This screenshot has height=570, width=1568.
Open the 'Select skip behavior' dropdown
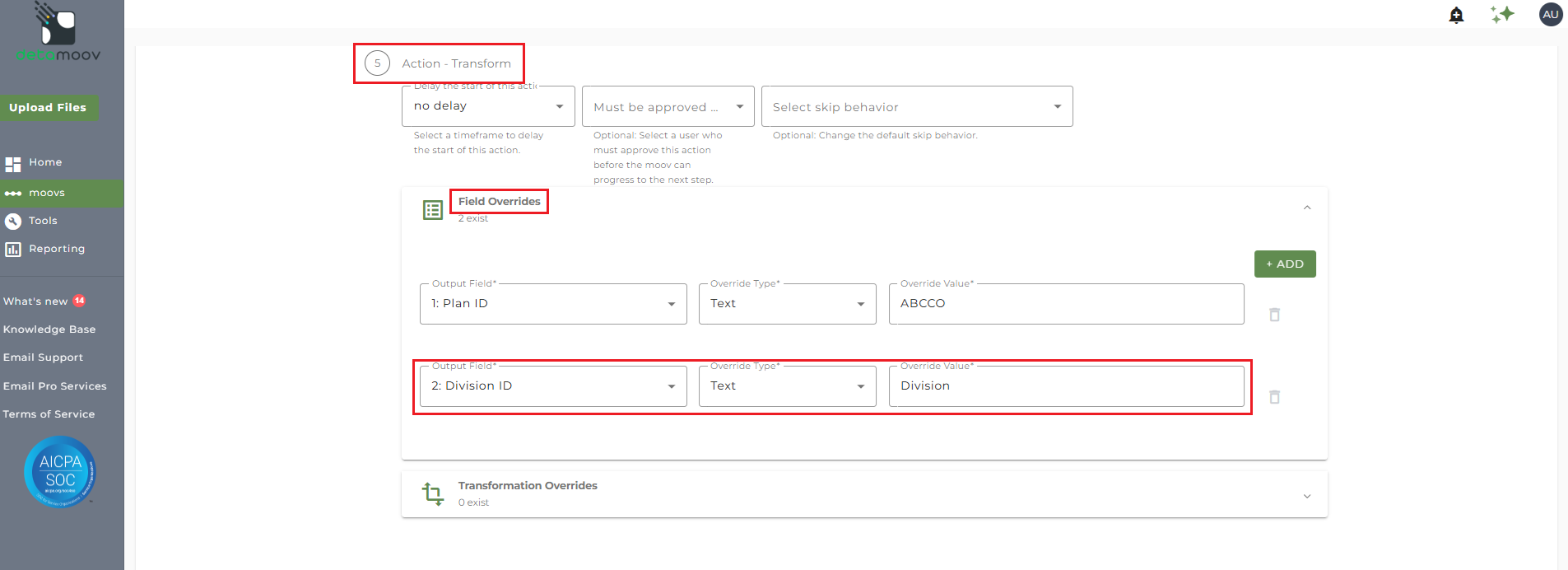[x=916, y=107]
